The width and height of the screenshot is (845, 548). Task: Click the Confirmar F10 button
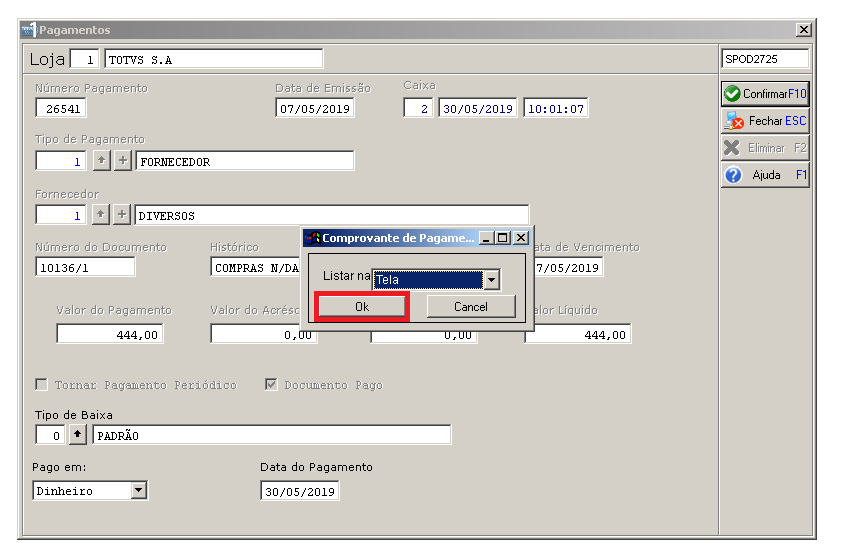[765, 94]
